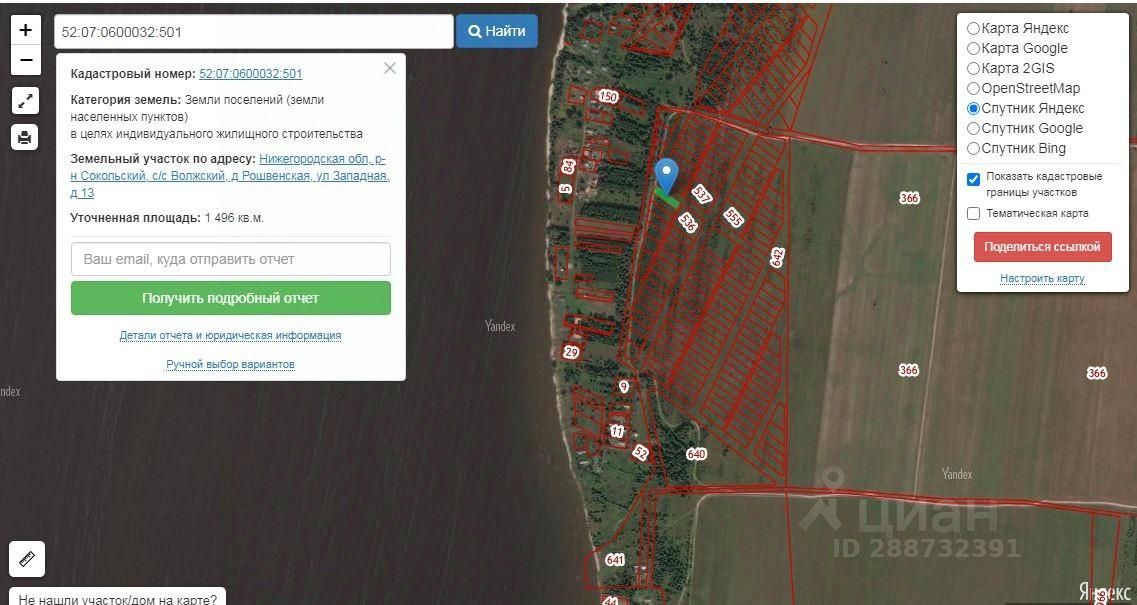This screenshot has width=1137, height=605.
Task: Click cadastral number link 52:07:0600032:501
Action: [x=251, y=74]
